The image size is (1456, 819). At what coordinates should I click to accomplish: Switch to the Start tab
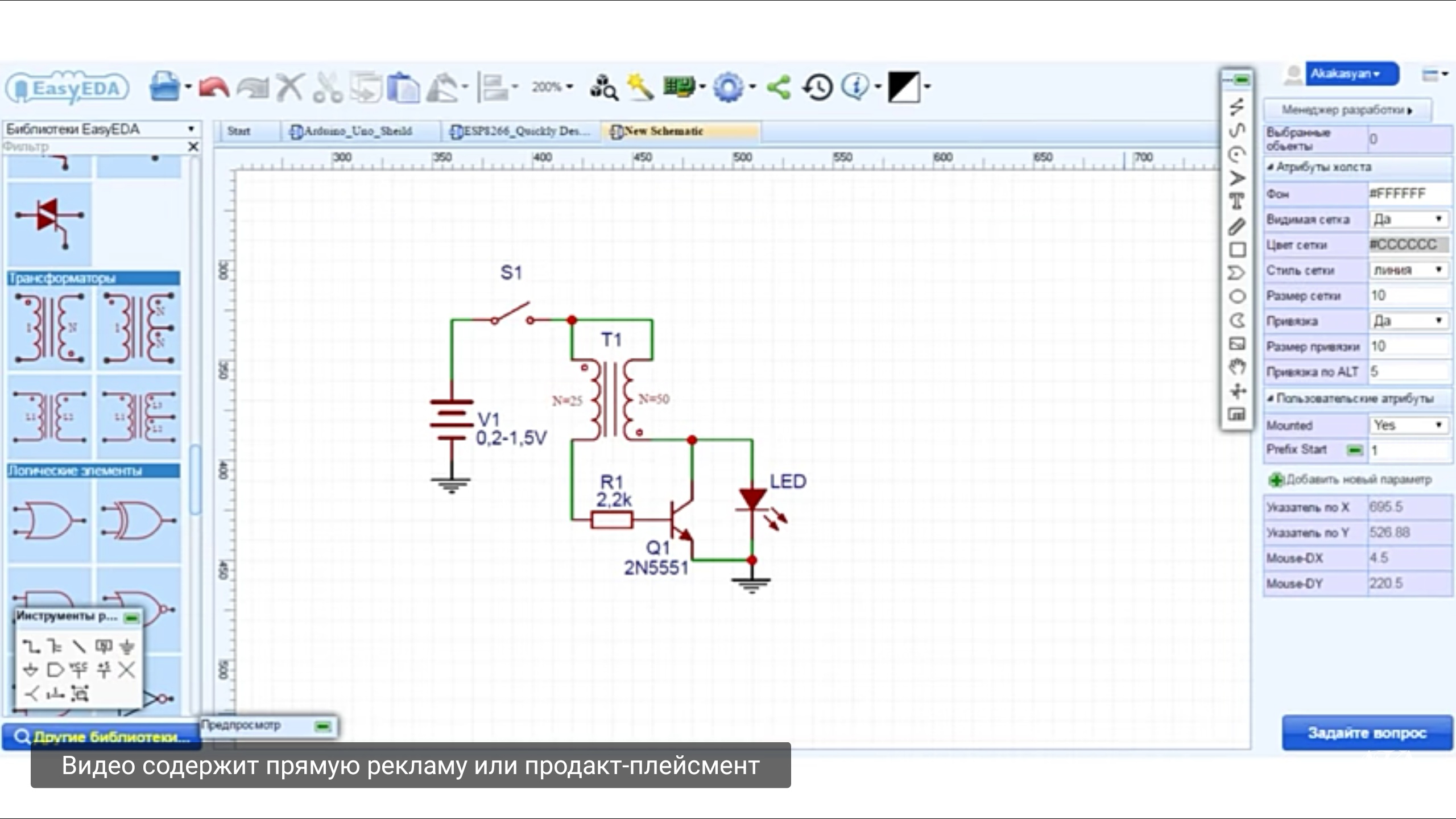click(x=239, y=131)
